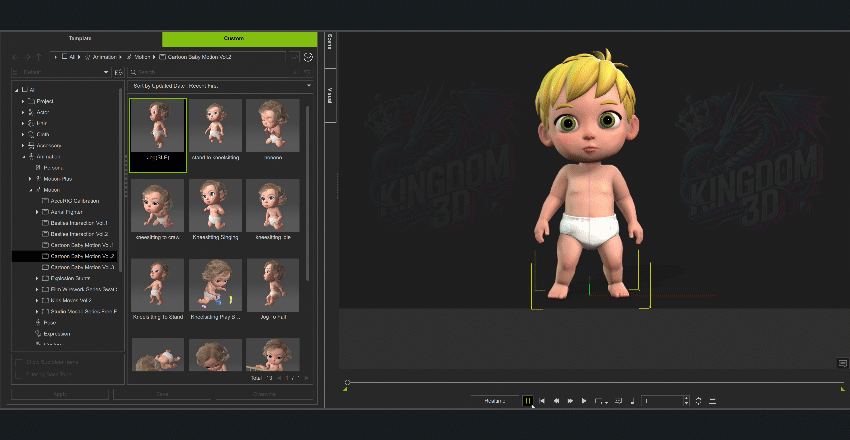Image resolution: width=850 pixels, height=440 pixels.
Task: Jump to the first frame of the timeline
Action: click(542, 401)
